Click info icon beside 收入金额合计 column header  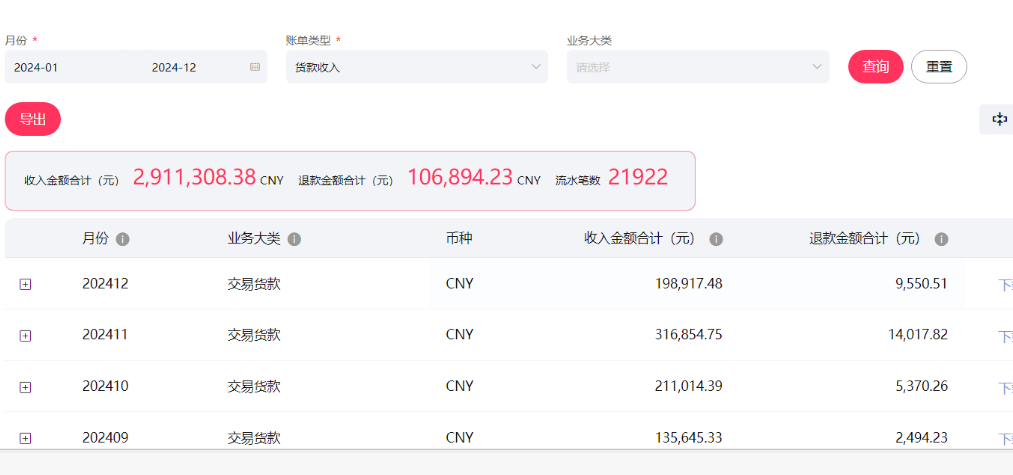(x=716, y=240)
